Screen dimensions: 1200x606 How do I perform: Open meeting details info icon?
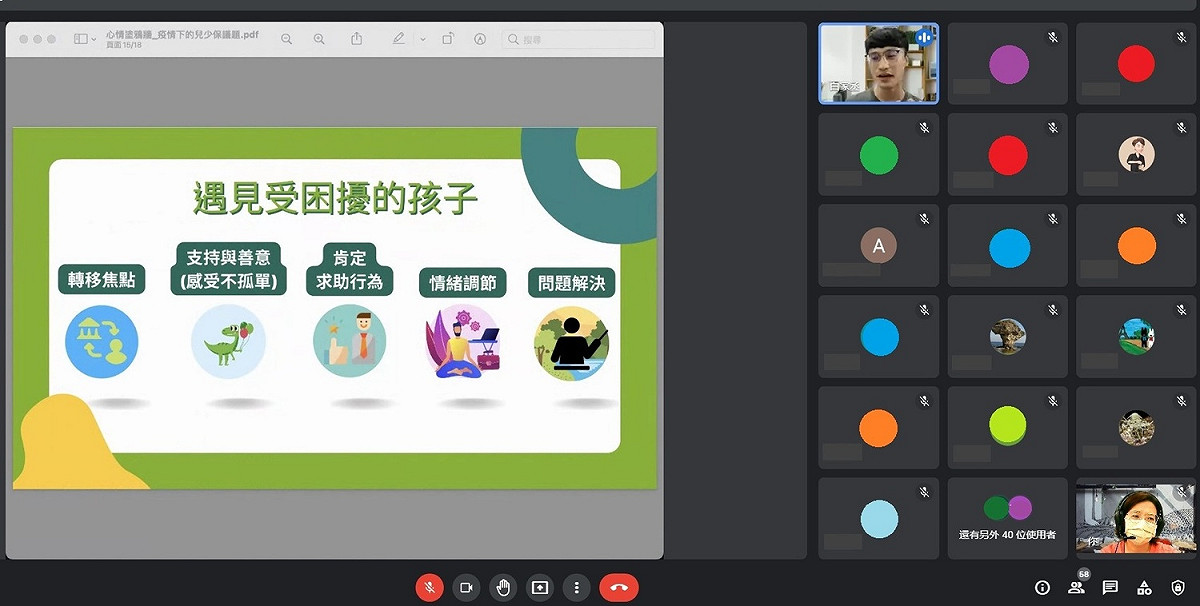pyautogui.click(x=1042, y=588)
